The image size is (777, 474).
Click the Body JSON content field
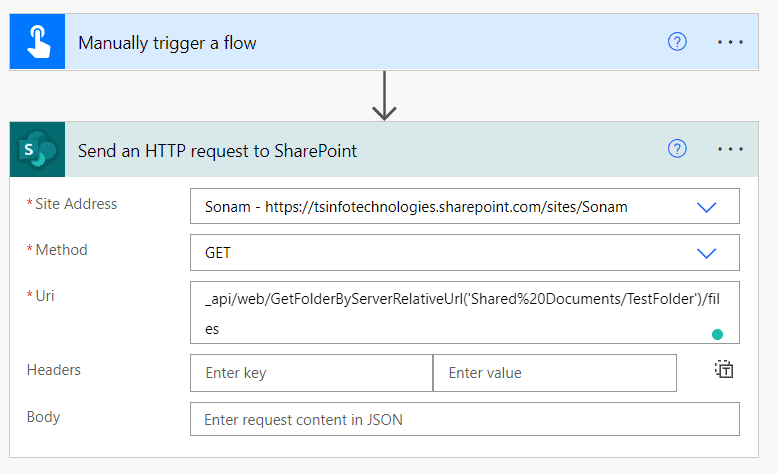[x=464, y=419]
